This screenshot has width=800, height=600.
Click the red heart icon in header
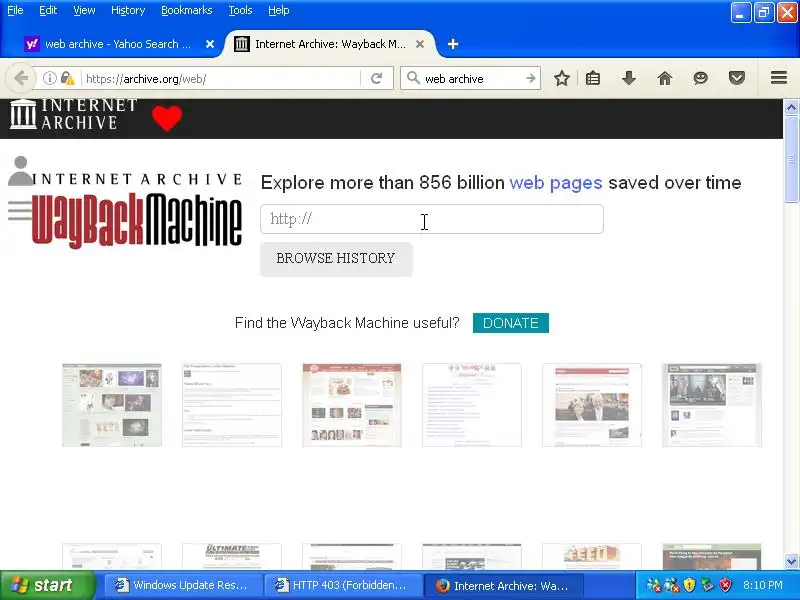(x=167, y=118)
